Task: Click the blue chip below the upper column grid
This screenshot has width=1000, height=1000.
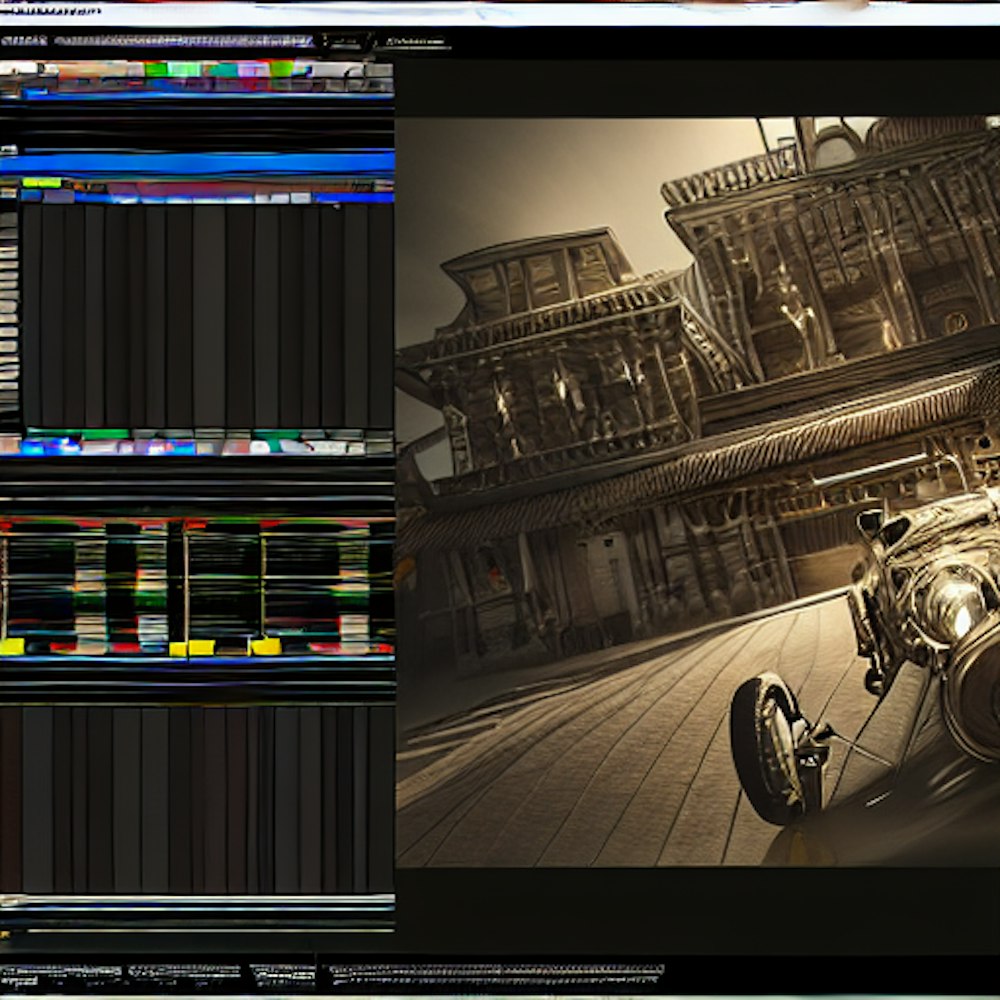Action: [x=33, y=447]
